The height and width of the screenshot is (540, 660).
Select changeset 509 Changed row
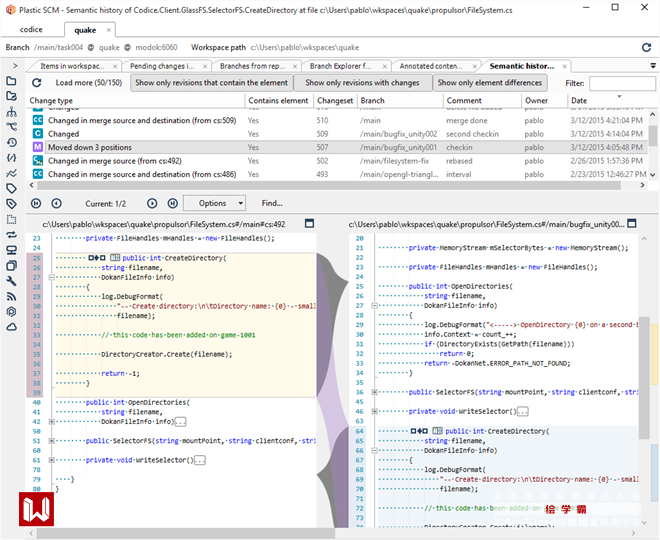pyautogui.click(x=339, y=134)
